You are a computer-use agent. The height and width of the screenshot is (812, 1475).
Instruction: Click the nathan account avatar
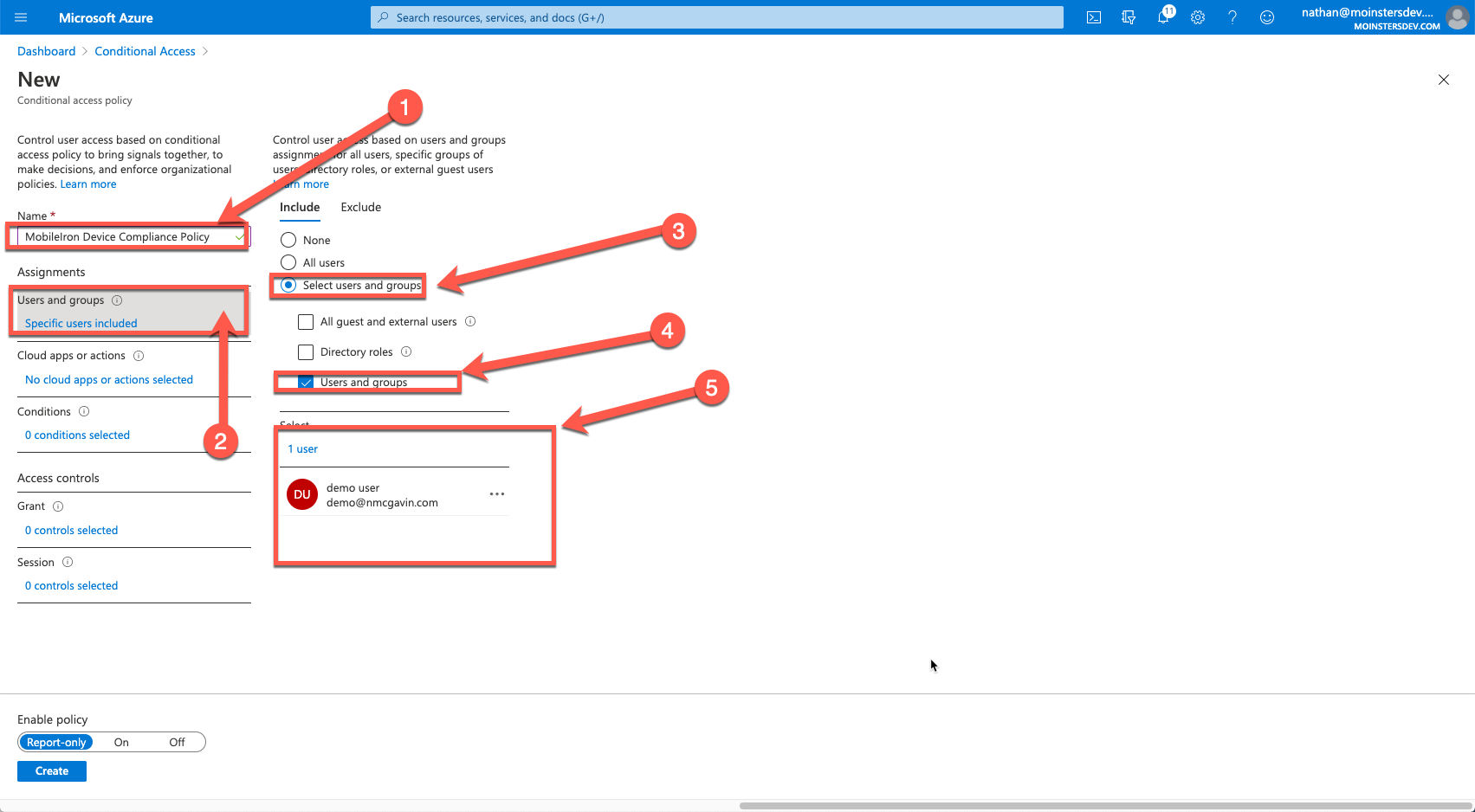pyautogui.click(x=1457, y=17)
